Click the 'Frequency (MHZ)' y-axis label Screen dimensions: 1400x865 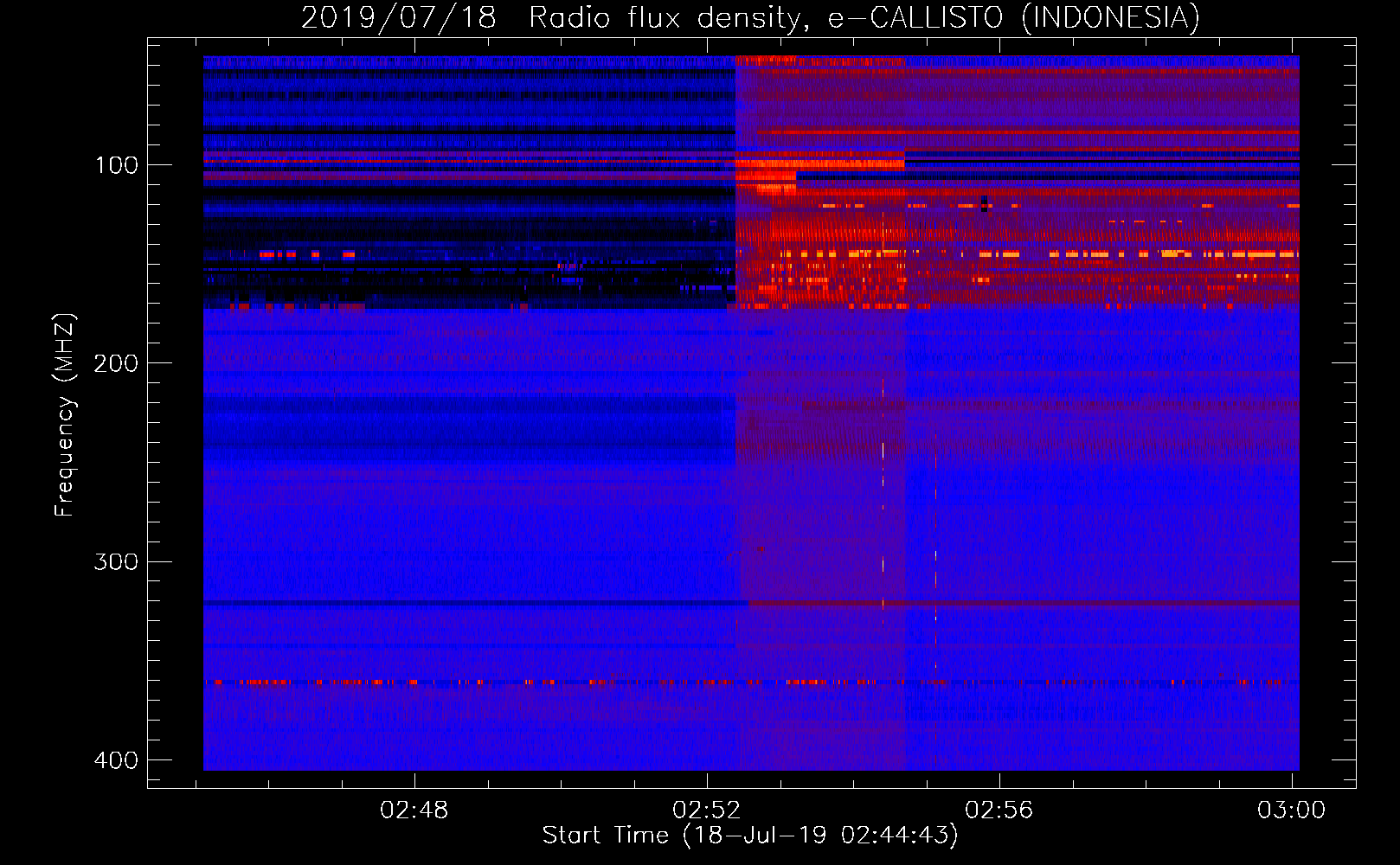pyautogui.click(x=65, y=414)
